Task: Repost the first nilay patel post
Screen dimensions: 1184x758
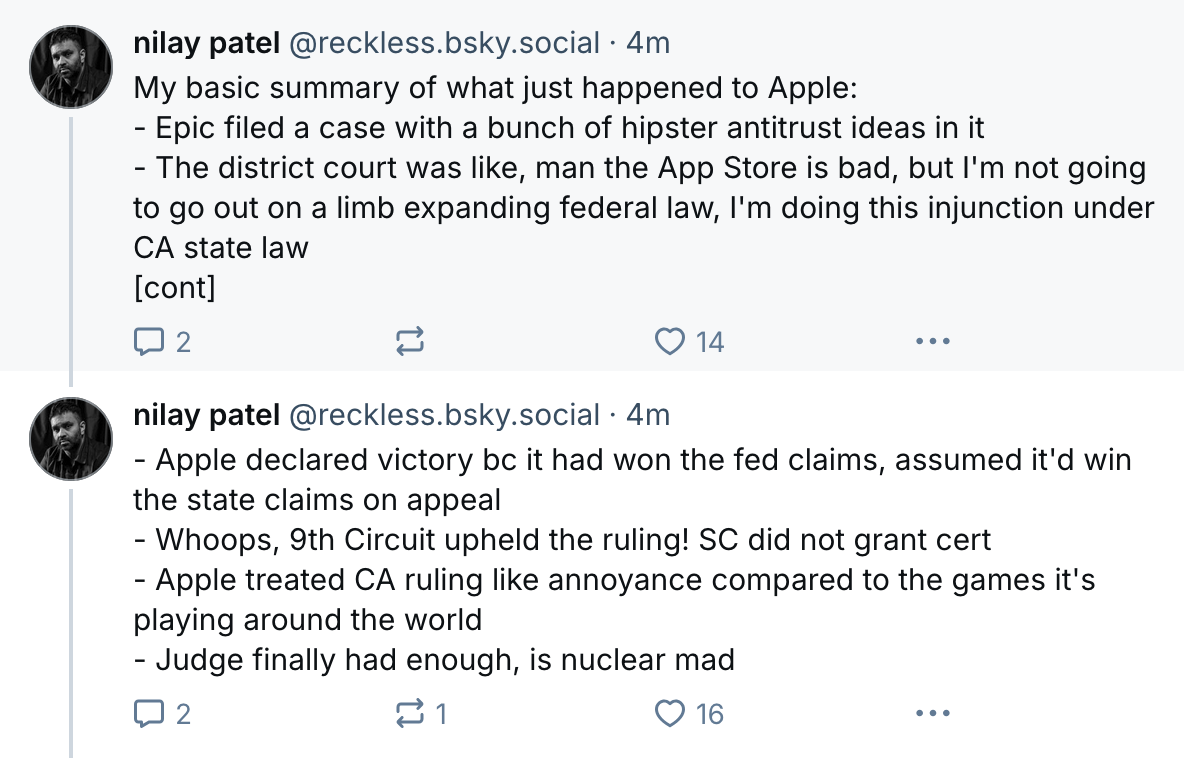Action: tap(410, 343)
